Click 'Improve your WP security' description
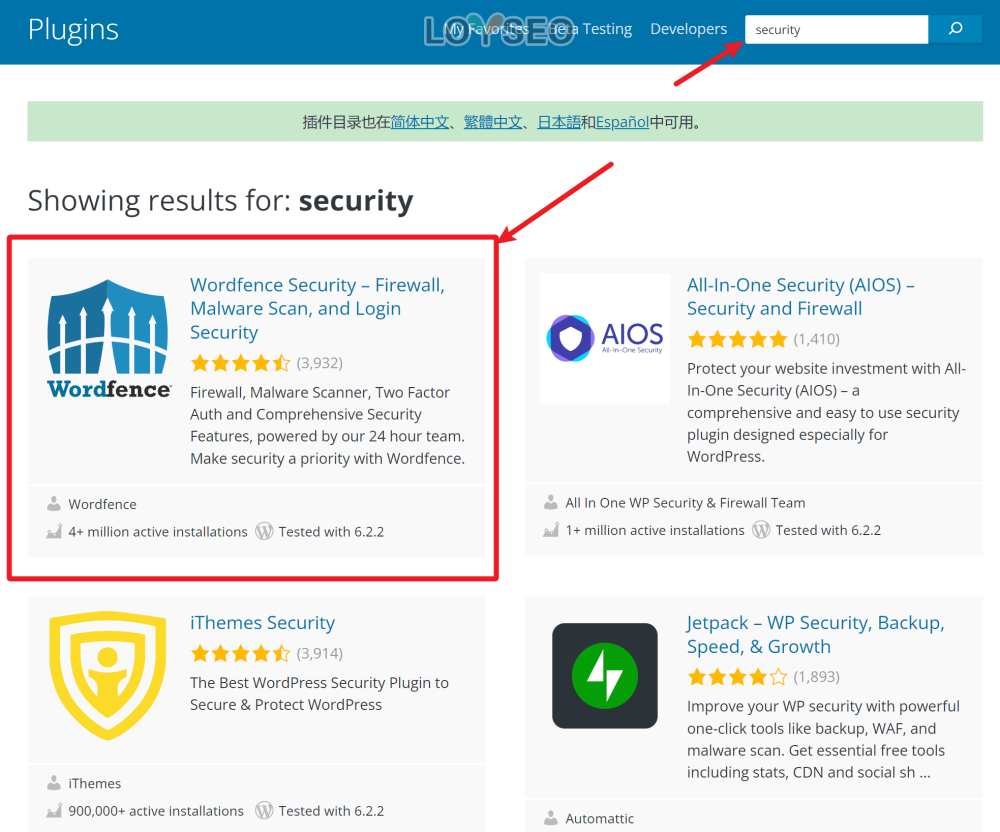Viewport: 1000px width, 832px height. coord(823,740)
